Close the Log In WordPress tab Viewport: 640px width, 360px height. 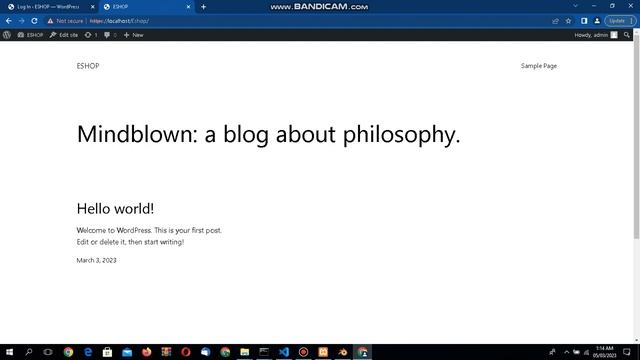(x=93, y=7)
